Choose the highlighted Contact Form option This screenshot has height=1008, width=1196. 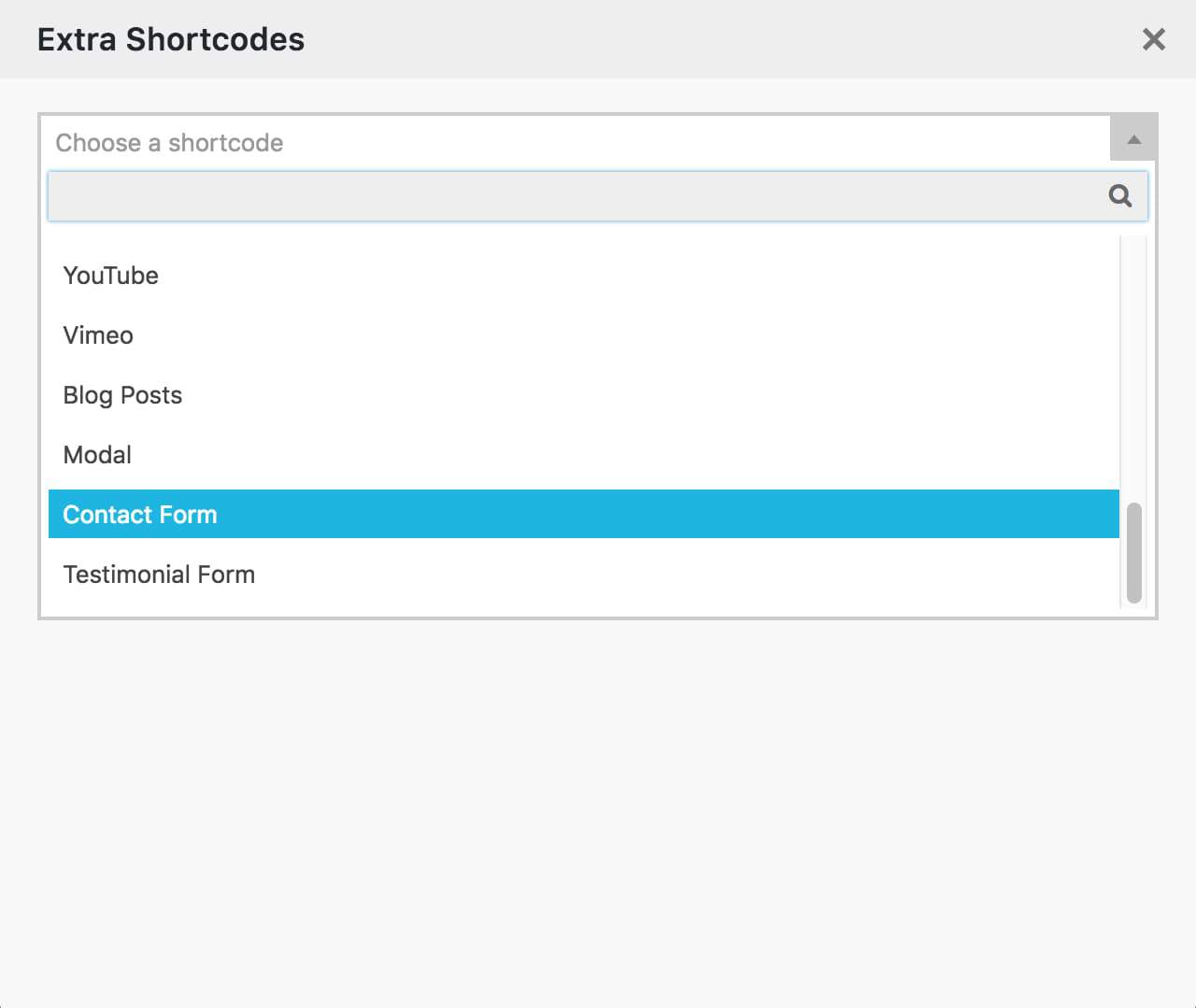point(584,514)
